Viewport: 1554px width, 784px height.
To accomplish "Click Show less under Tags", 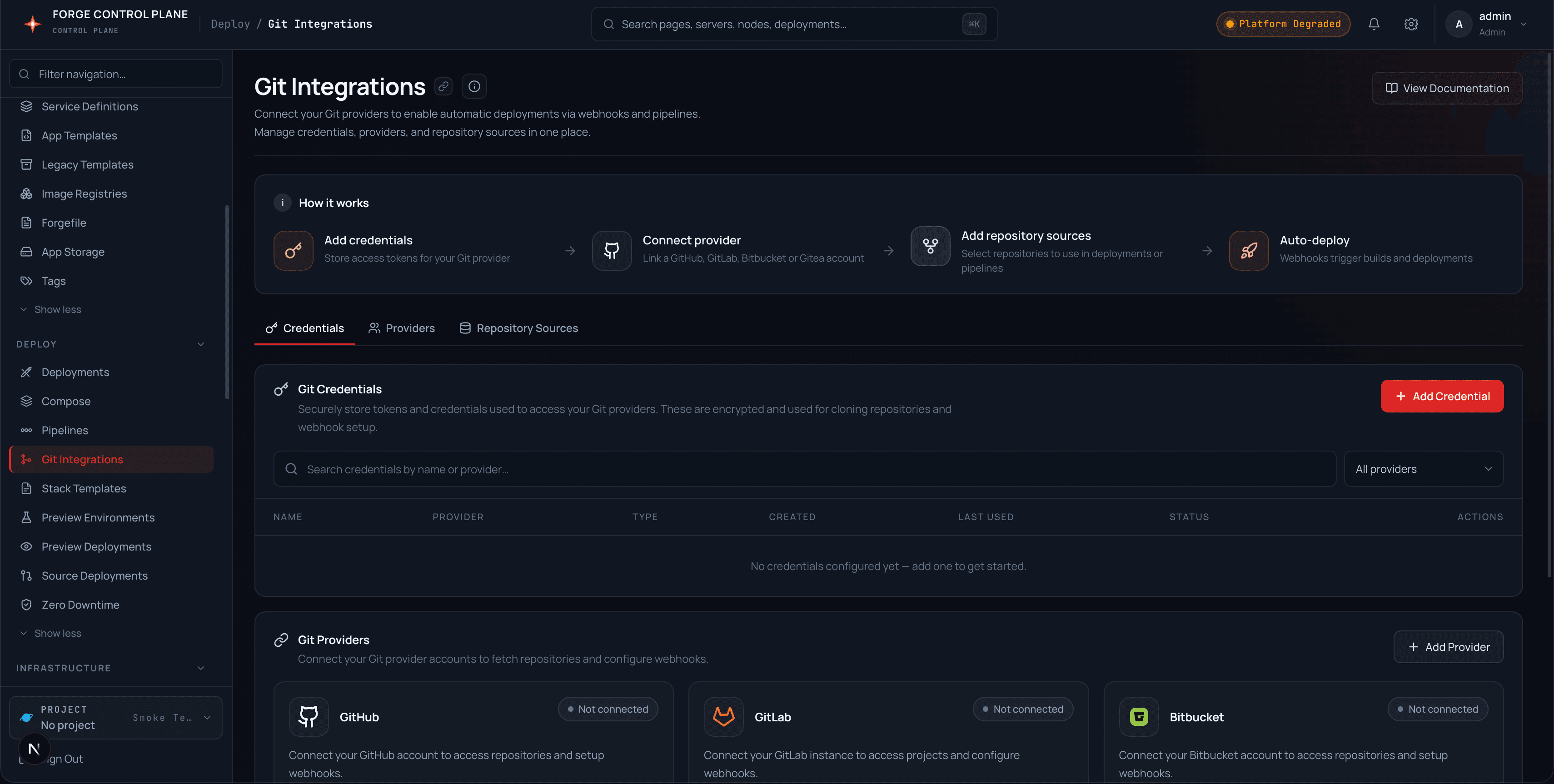I will (x=51, y=309).
